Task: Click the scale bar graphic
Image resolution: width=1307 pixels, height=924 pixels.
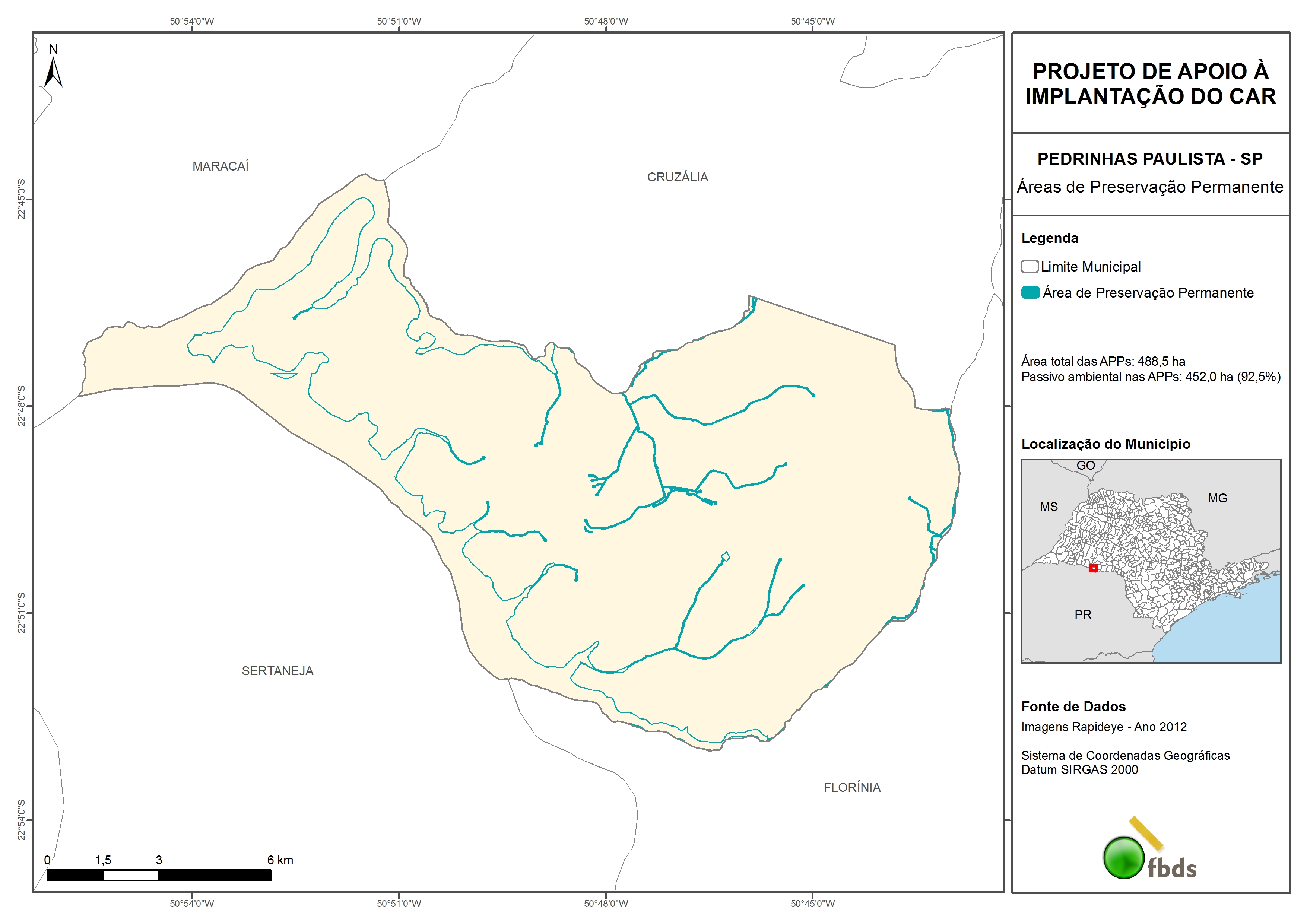Action: [159, 875]
